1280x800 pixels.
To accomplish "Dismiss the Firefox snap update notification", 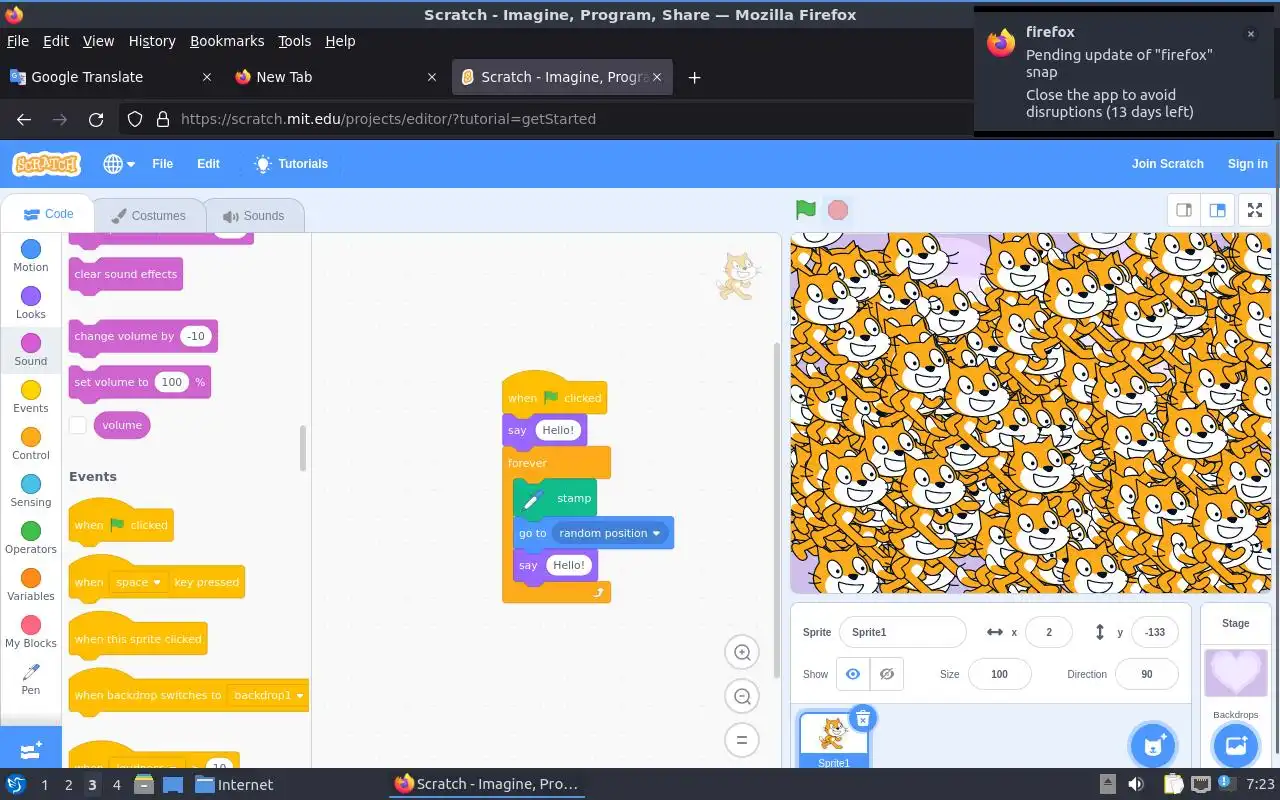I will (x=1250, y=34).
